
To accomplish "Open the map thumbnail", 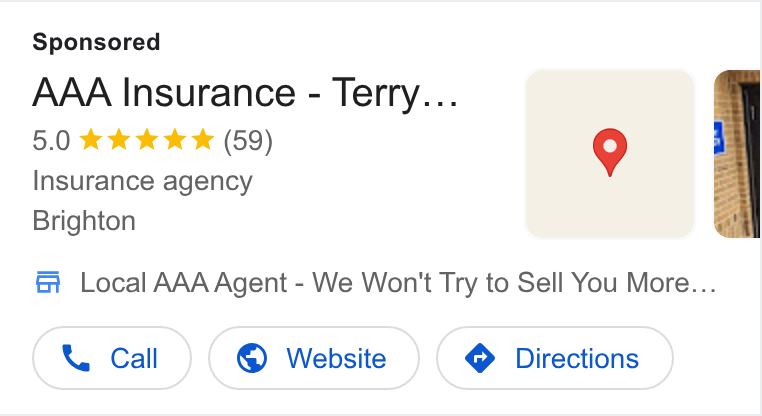I will [x=610, y=154].
